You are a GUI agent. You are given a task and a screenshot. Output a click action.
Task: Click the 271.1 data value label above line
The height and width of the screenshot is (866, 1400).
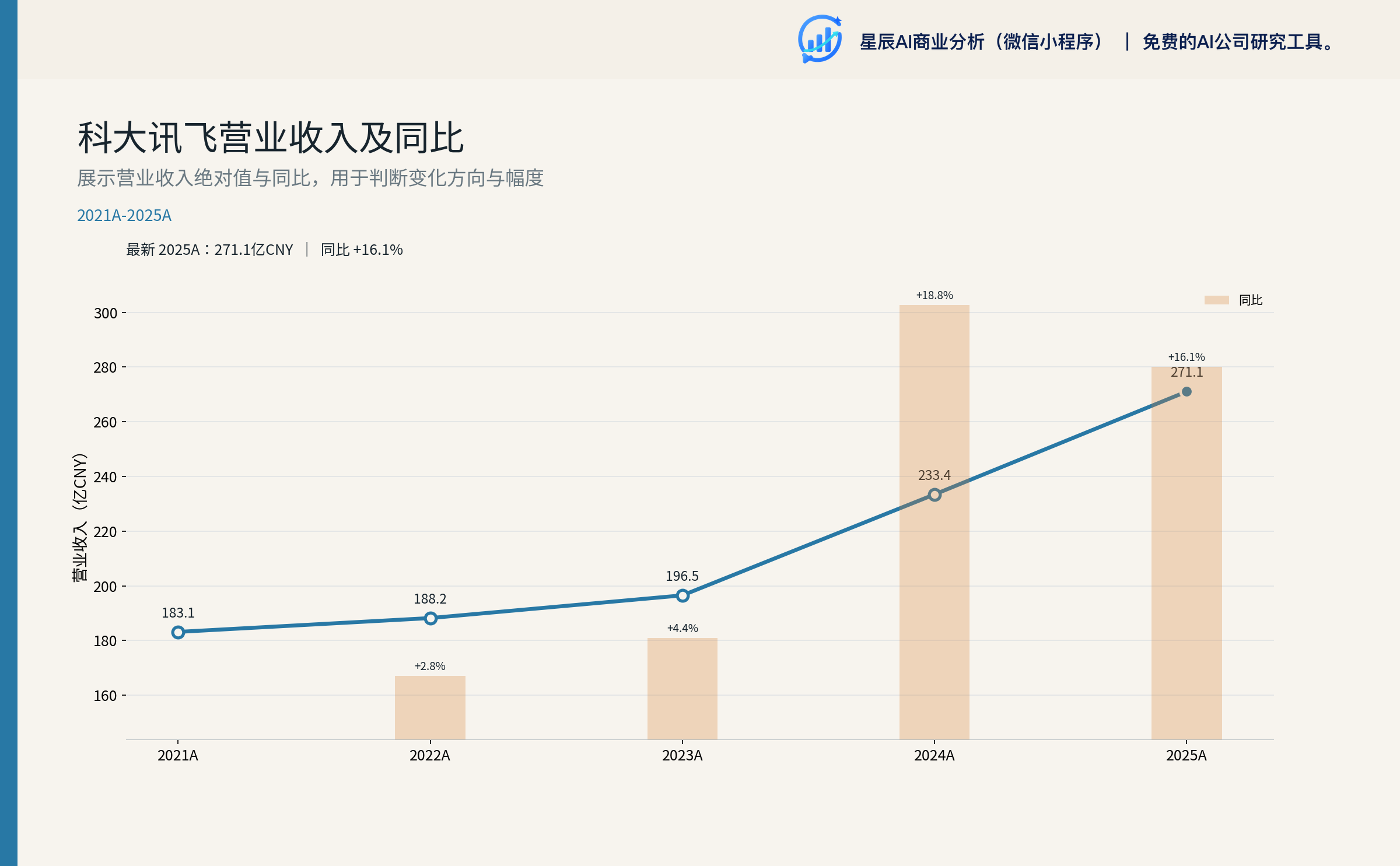[x=1186, y=372]
